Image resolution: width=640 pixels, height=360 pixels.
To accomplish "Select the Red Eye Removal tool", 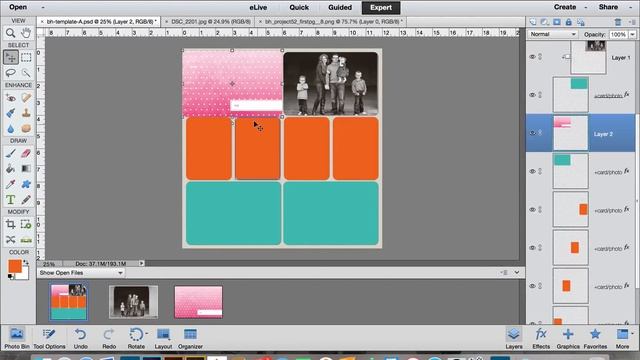I will click(x=11, y=98).
